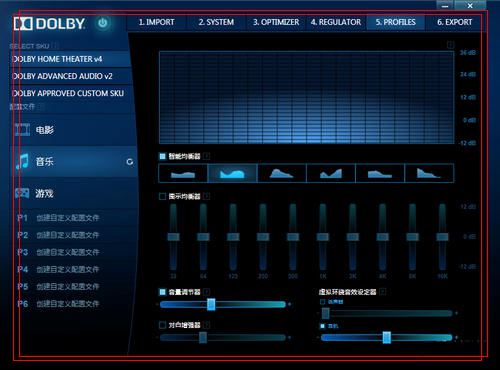Enable the 图示均衡器 checkbox
The width and height of the screenshot is (500, 370).
(163, 196)
